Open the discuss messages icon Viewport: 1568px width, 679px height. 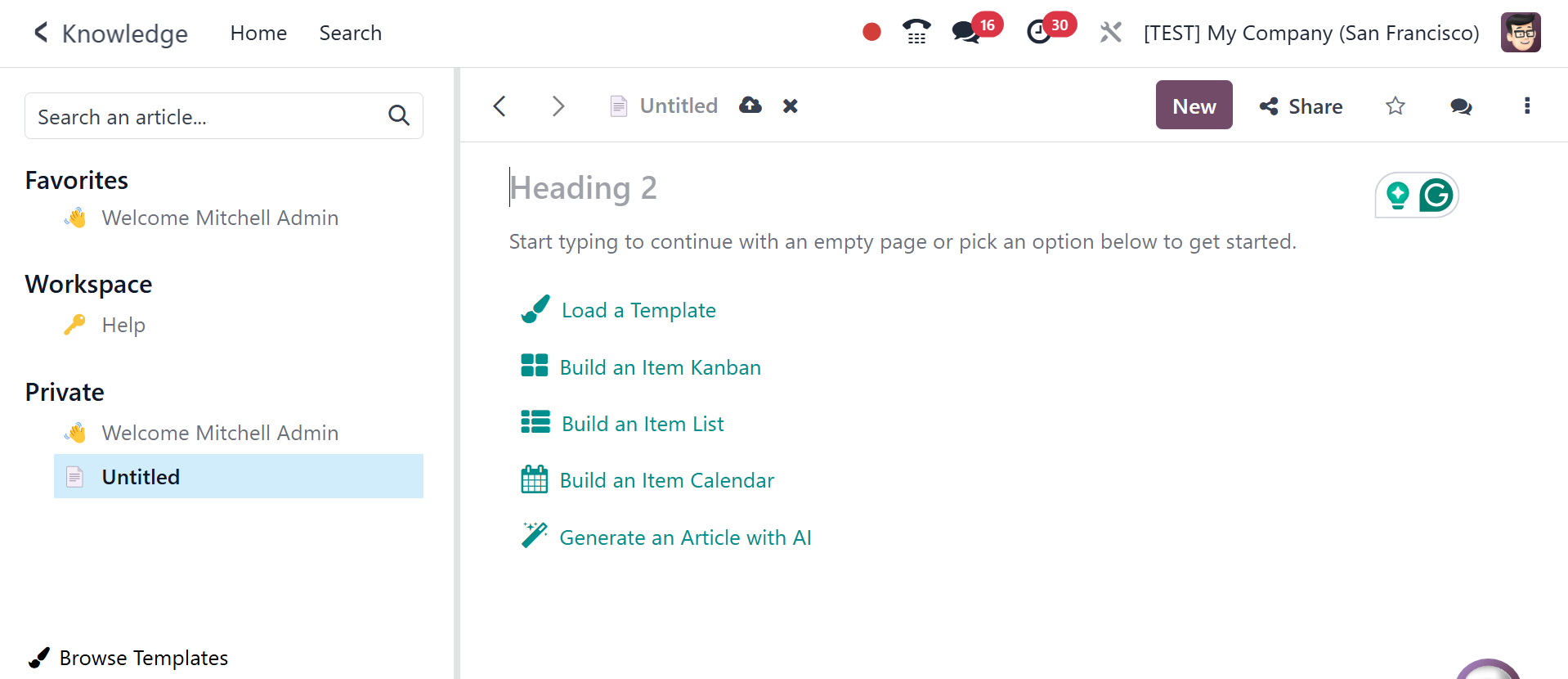(965, 33)
